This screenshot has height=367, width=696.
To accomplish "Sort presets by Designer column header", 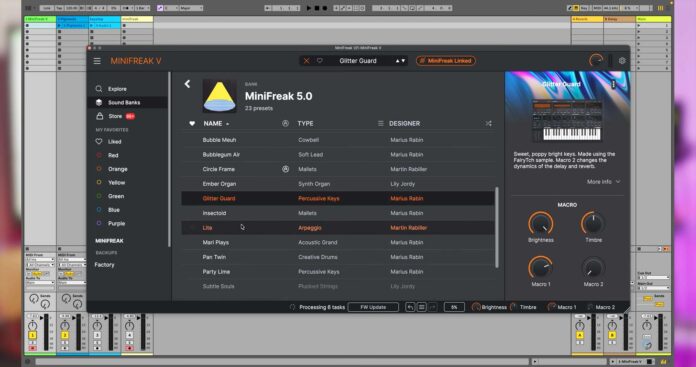I will pyautogui.click(x=404, y=123).
